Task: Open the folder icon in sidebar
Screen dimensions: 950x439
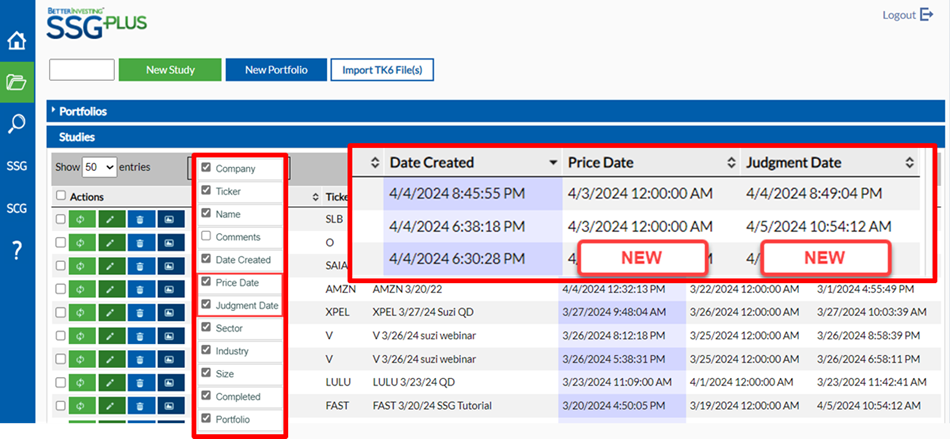Action: 17,82
